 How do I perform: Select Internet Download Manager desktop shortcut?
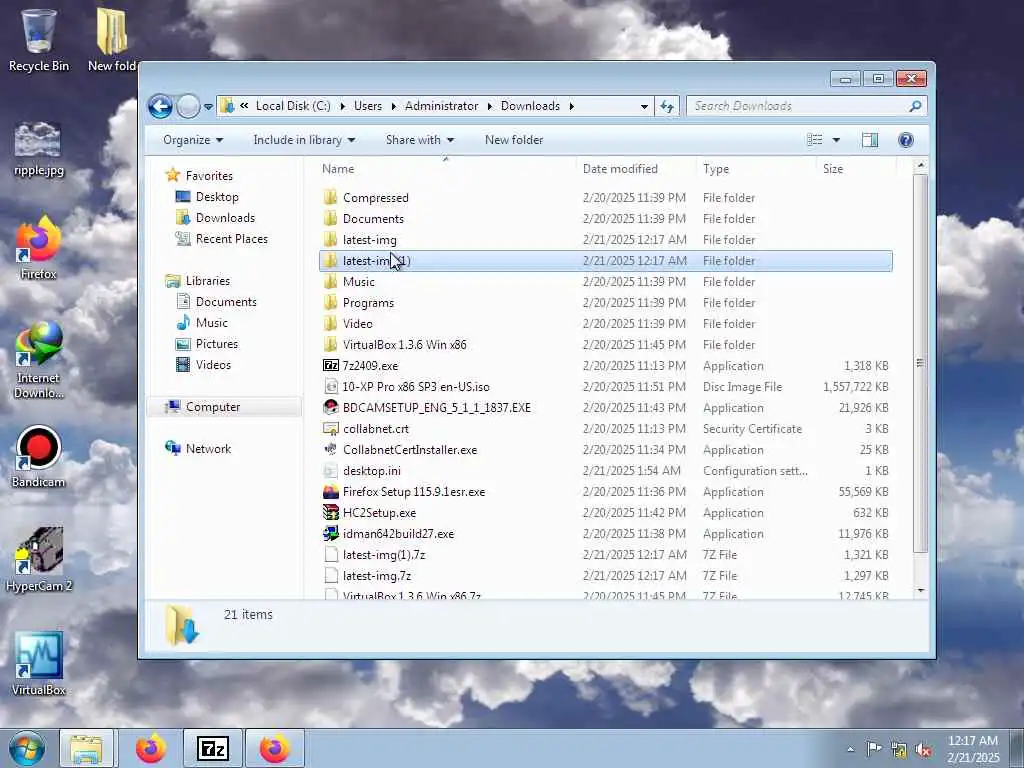39,360
